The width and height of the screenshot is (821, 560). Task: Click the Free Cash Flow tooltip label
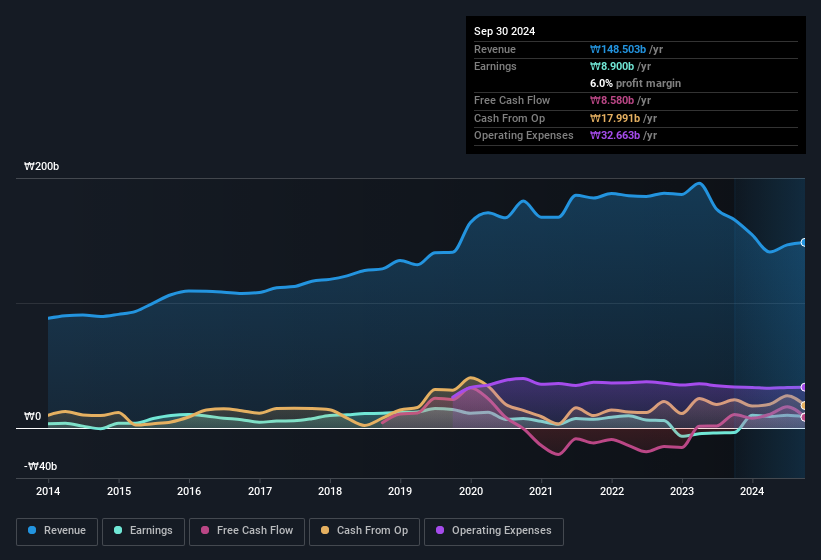point(512,100)
